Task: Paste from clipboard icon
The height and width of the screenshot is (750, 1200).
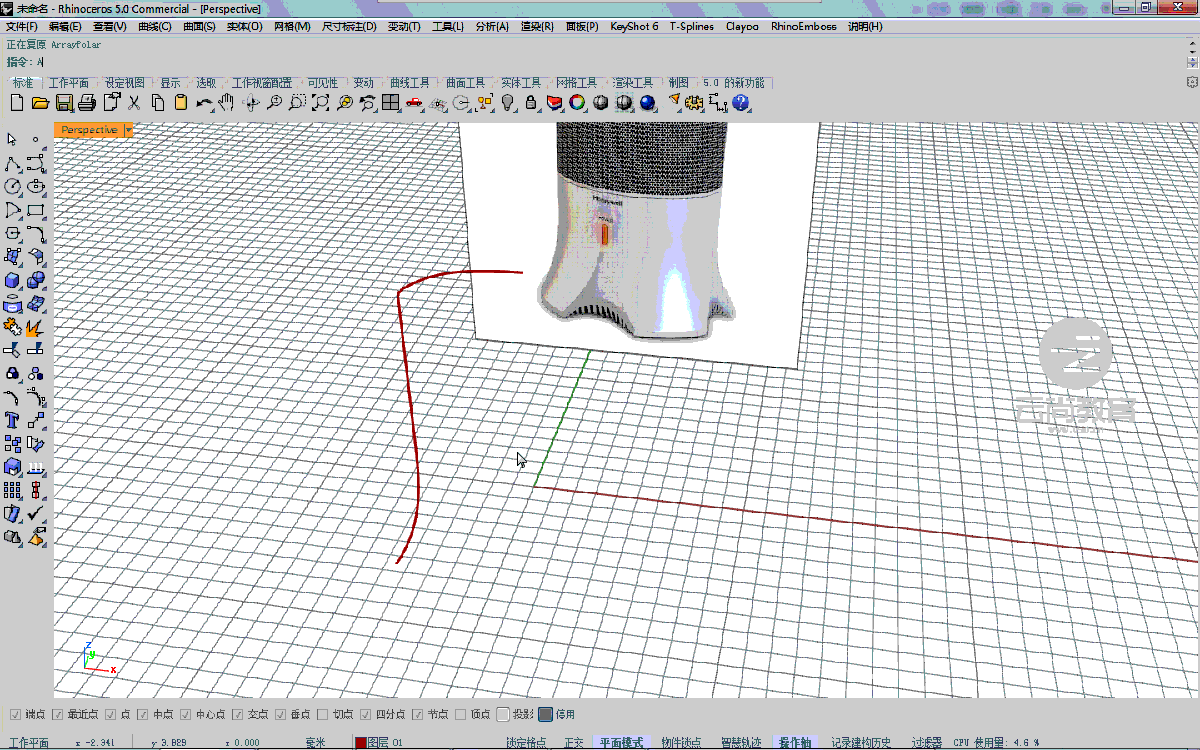Action: [181, 102]
